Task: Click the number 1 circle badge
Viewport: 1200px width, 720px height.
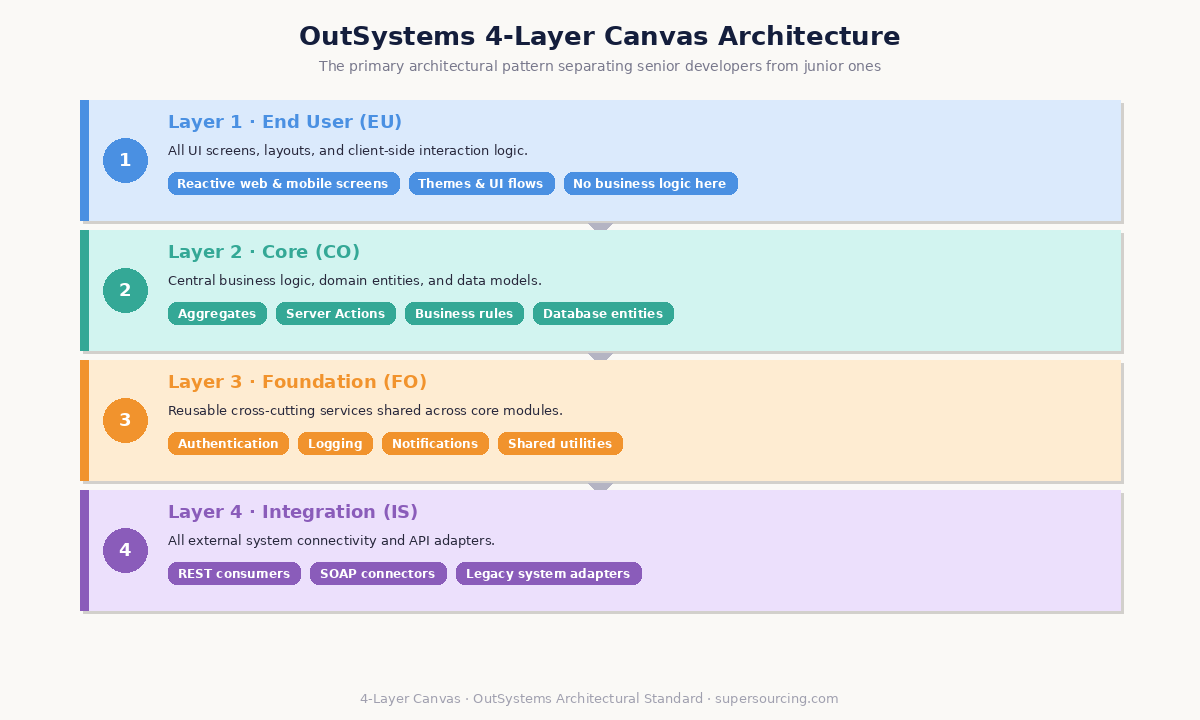Action: [125, 160]
